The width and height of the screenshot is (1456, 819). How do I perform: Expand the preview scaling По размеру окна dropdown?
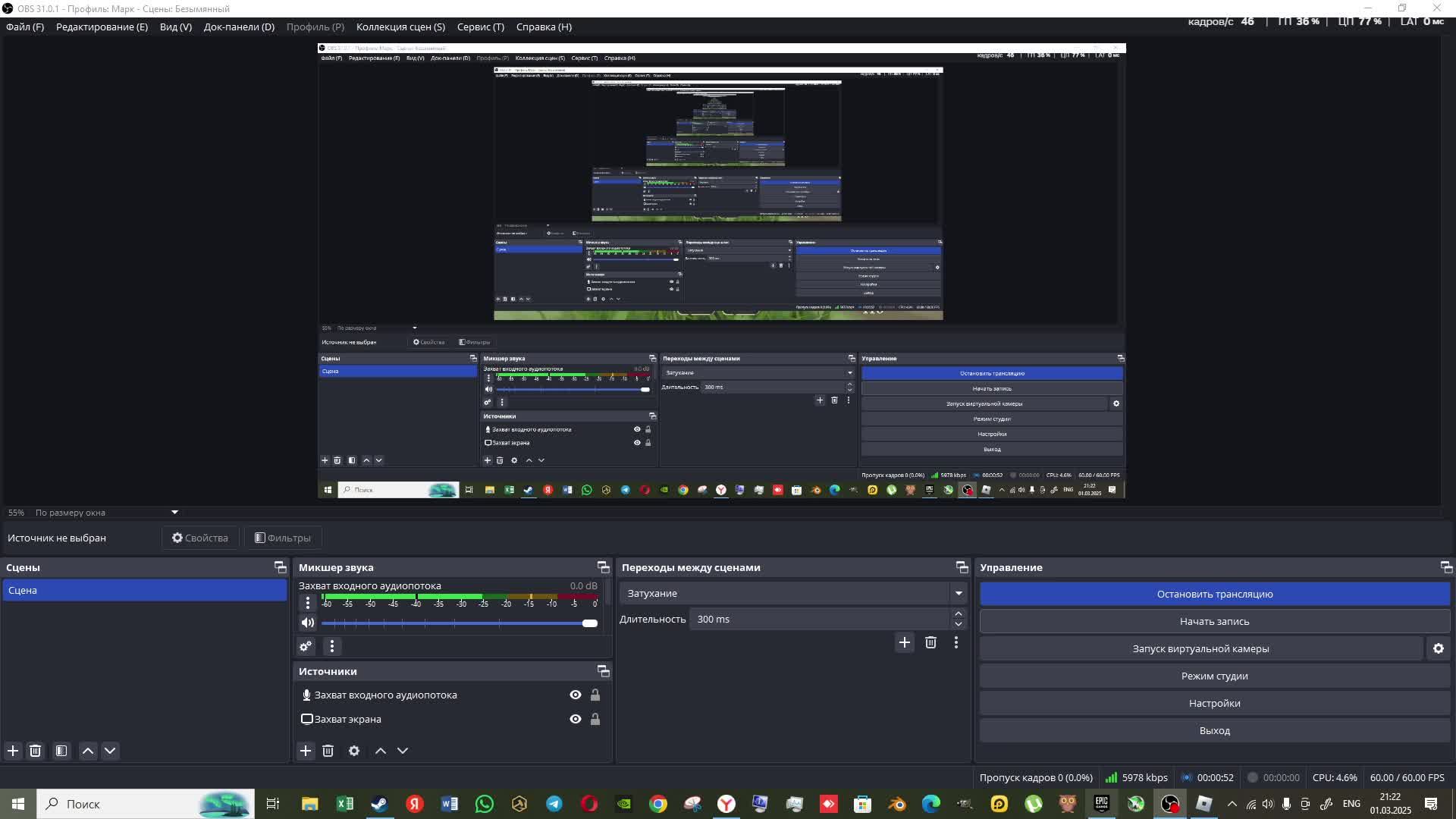click(x=174, y=513)
